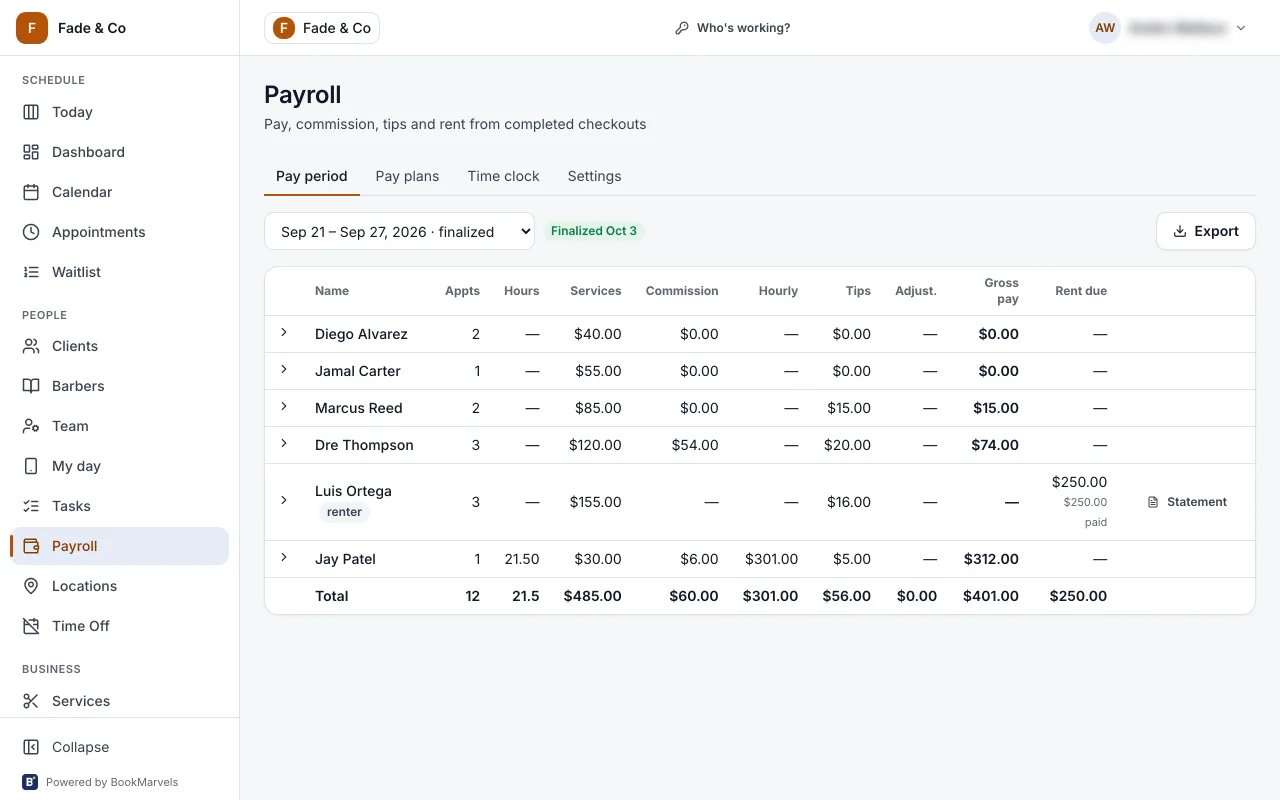Open the pay period dropdown selector
The height and width of the screenshot is (800, 1280).
[x=399, y=231]
